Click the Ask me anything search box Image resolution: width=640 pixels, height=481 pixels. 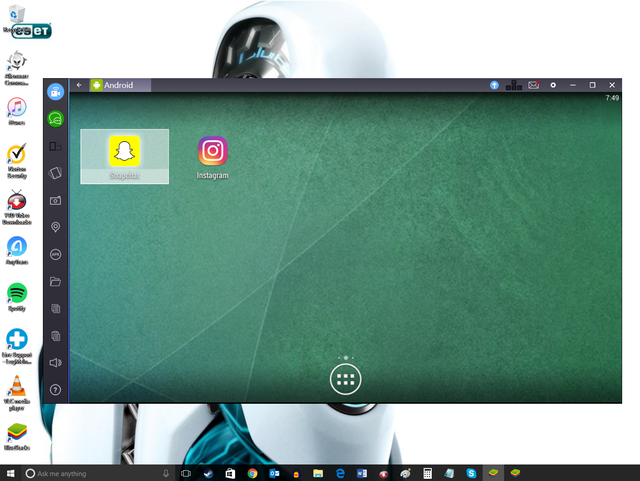[x=97, y=473]
